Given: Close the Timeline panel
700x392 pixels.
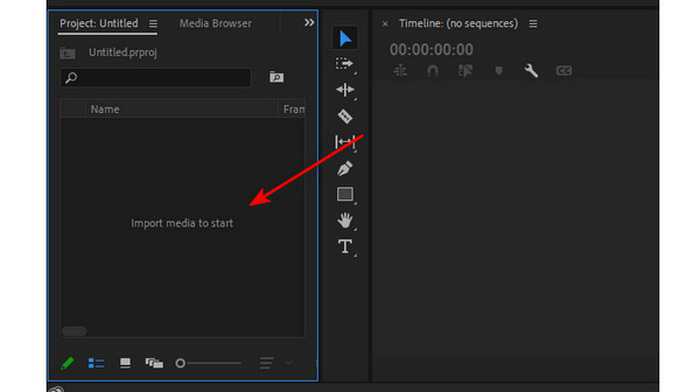Looking at the screenshot, I should (x=385, y=24).
